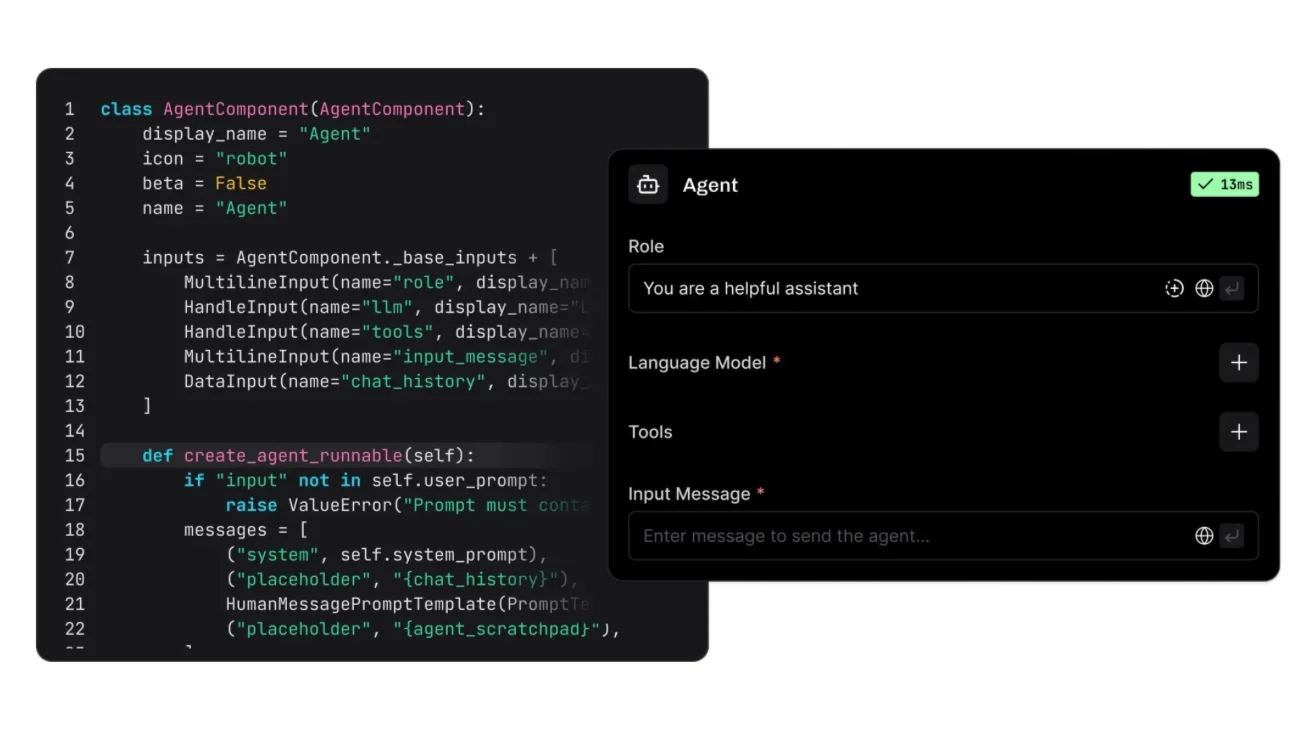The image size is (1316, 740).
Task: Click the code line display_name = "Agent"
Action: tap(256, 134)
